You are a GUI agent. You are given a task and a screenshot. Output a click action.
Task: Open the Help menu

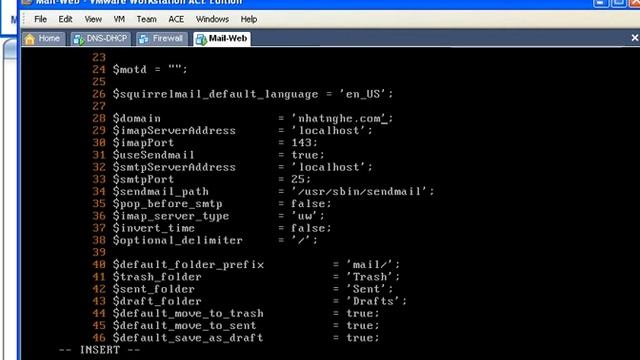click(x=249, y=19)
